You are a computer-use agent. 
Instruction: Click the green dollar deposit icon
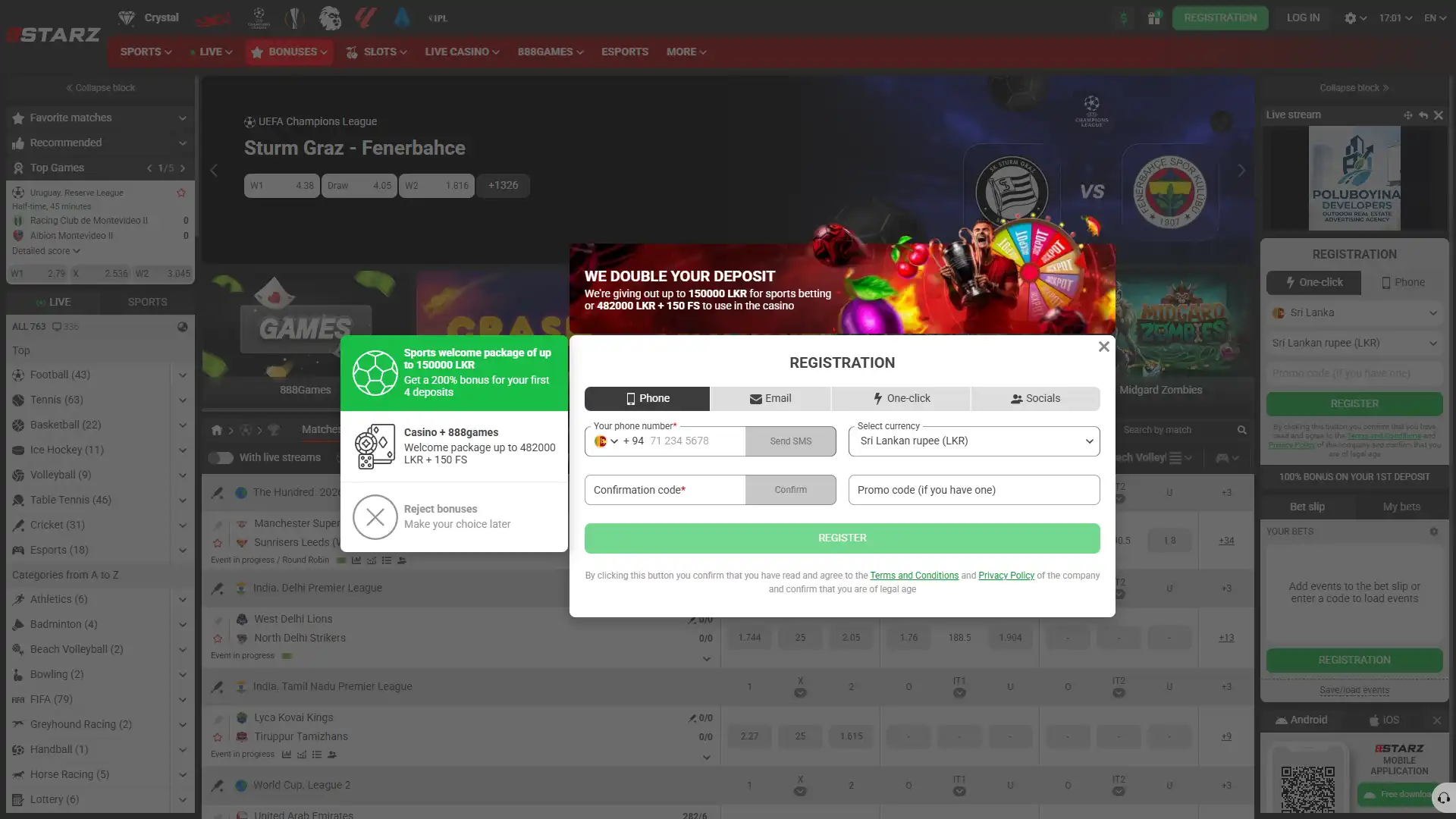pyautogui.click(x=1124, y=18)
